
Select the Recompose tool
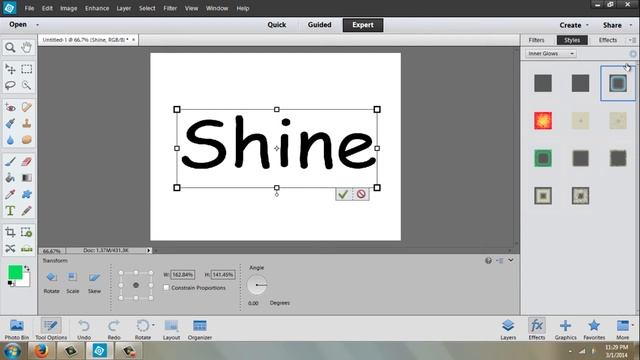point(27,232)
